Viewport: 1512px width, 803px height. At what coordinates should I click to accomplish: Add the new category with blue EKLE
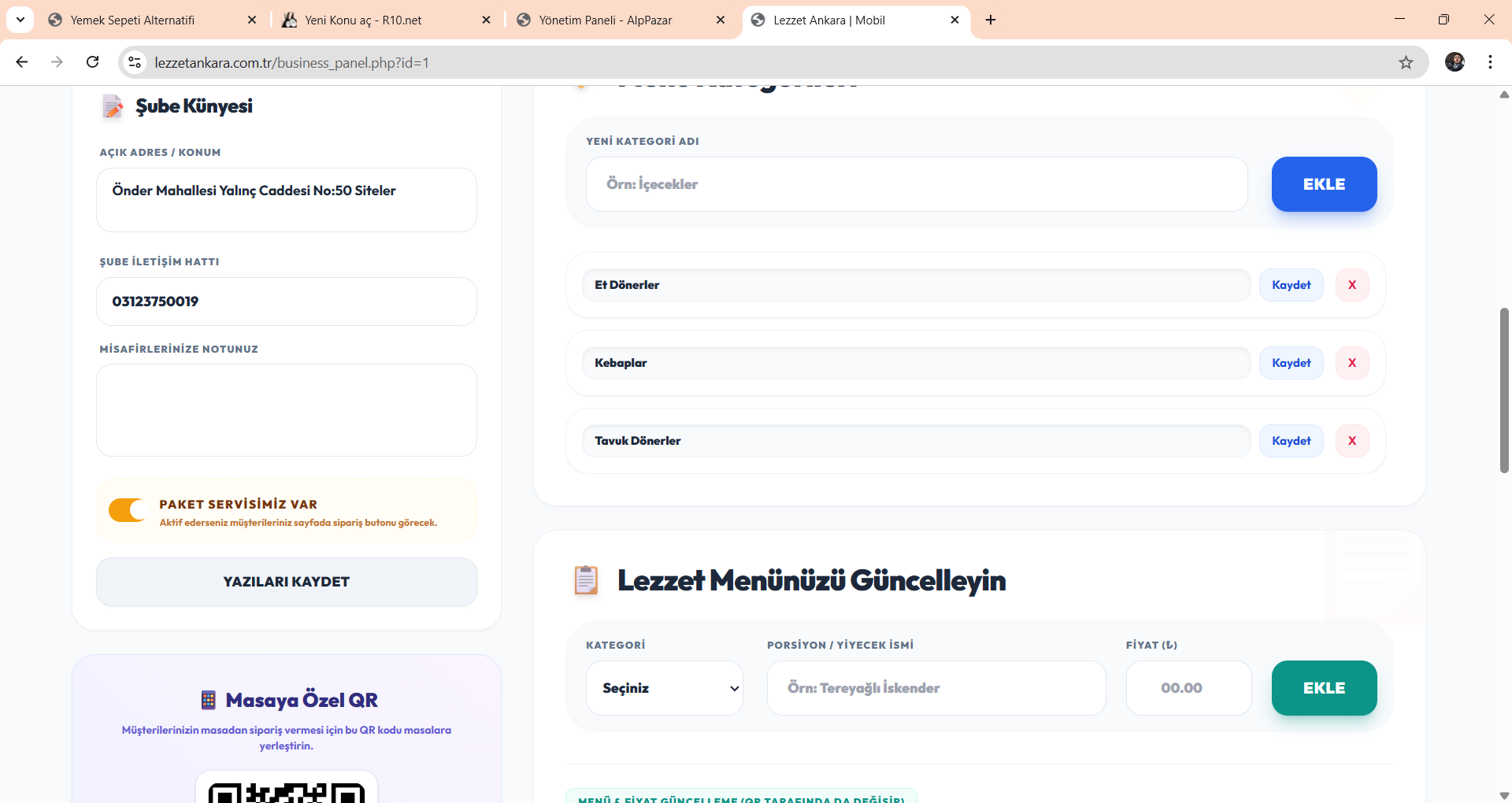point(1324,184)
